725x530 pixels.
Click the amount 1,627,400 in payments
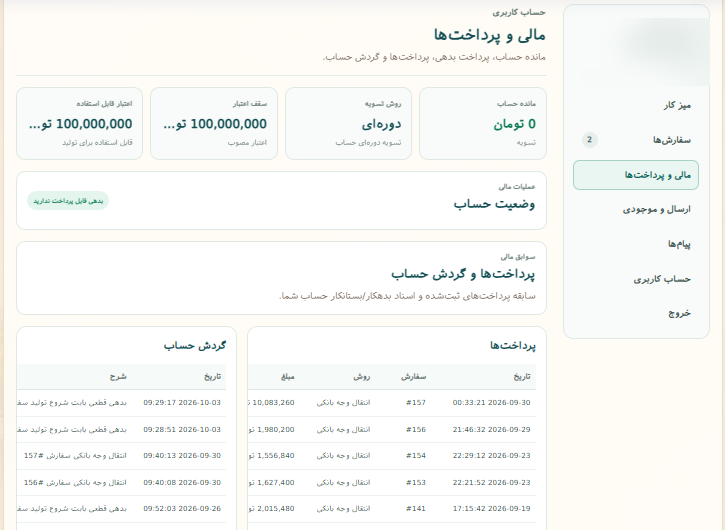point(276,482)
